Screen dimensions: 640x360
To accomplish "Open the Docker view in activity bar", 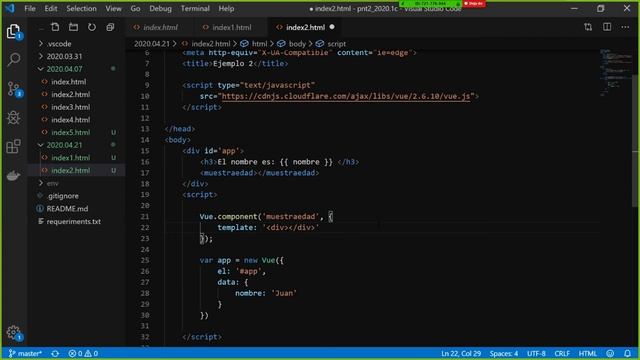I will 13,176.
